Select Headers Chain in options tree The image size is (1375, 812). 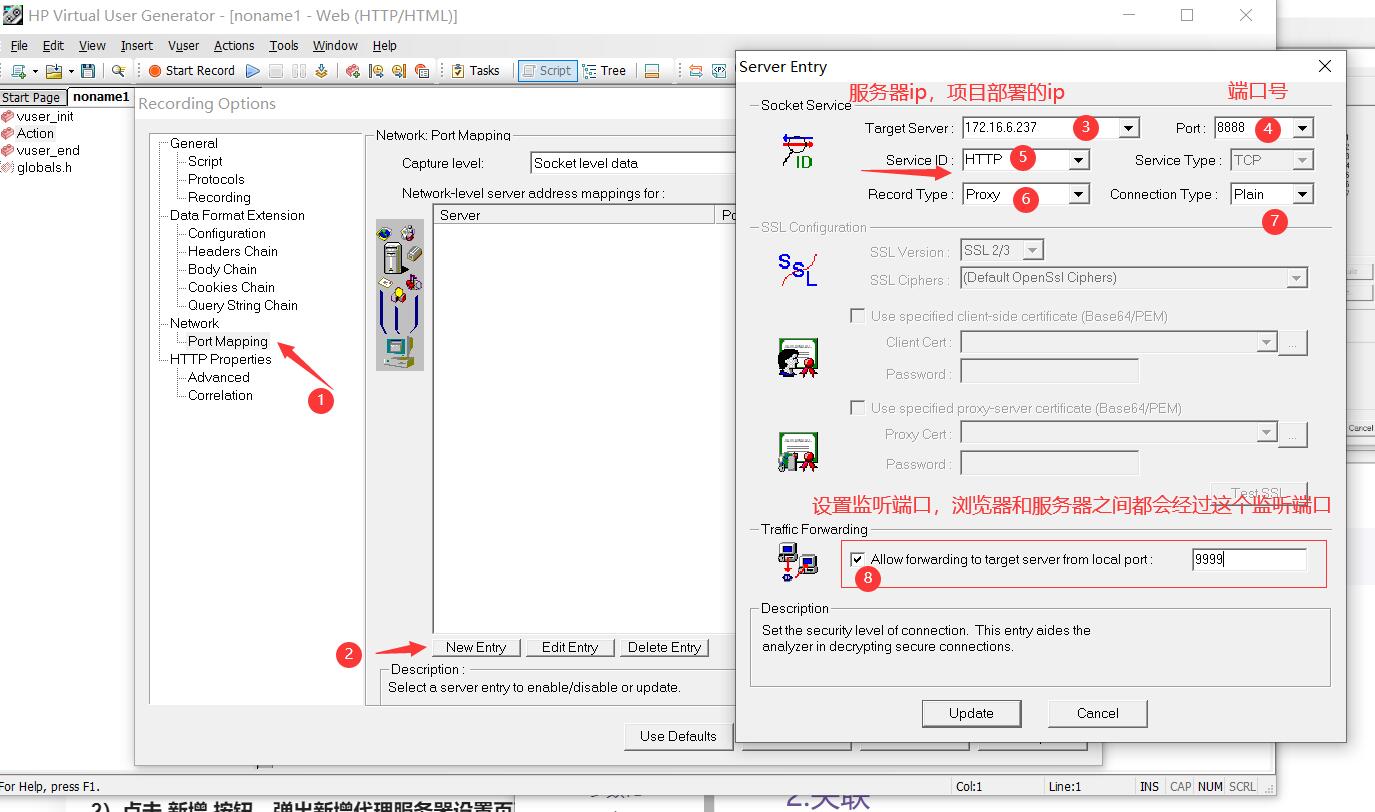pos(233,251)
